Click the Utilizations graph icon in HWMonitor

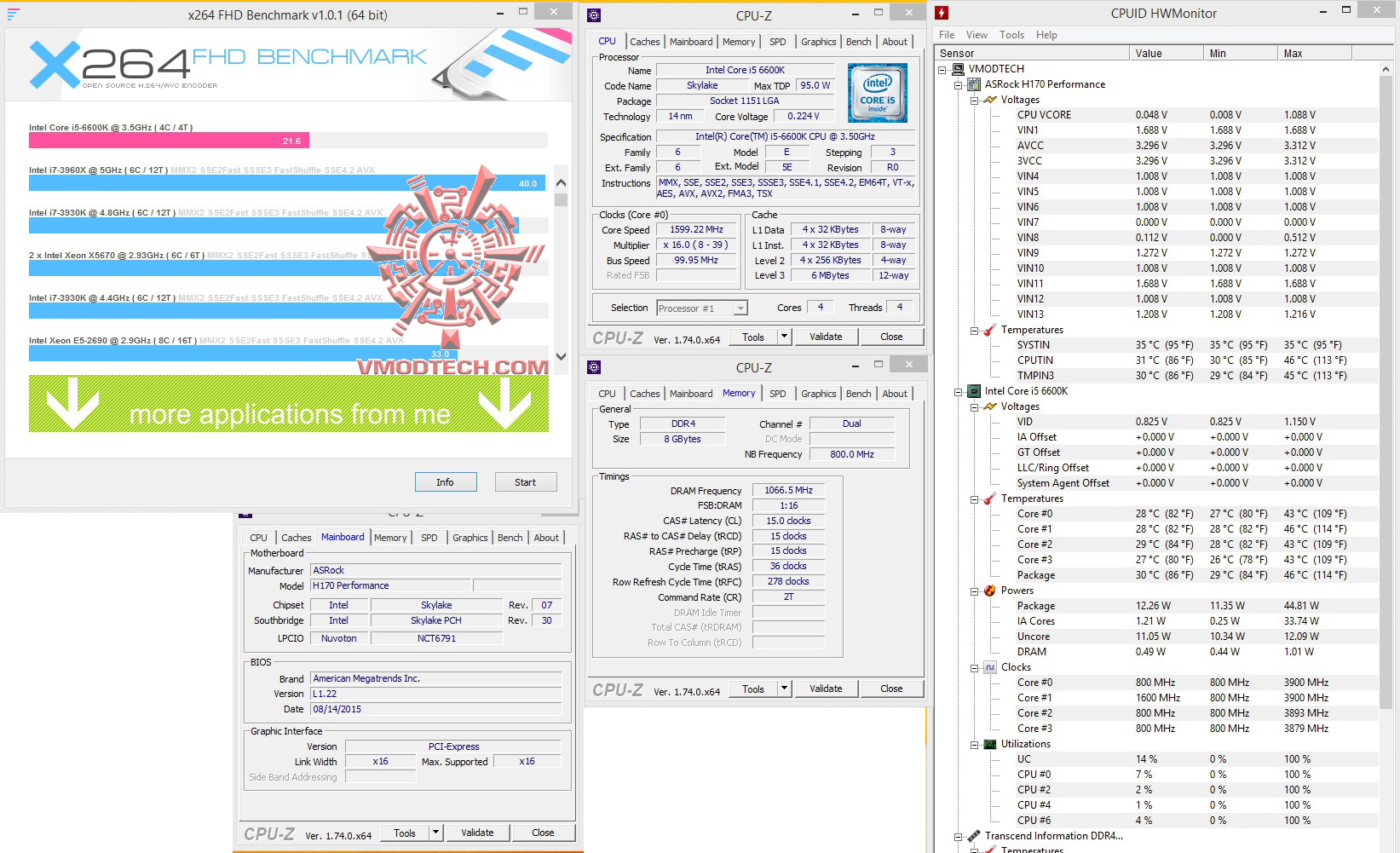coord(990,744)
